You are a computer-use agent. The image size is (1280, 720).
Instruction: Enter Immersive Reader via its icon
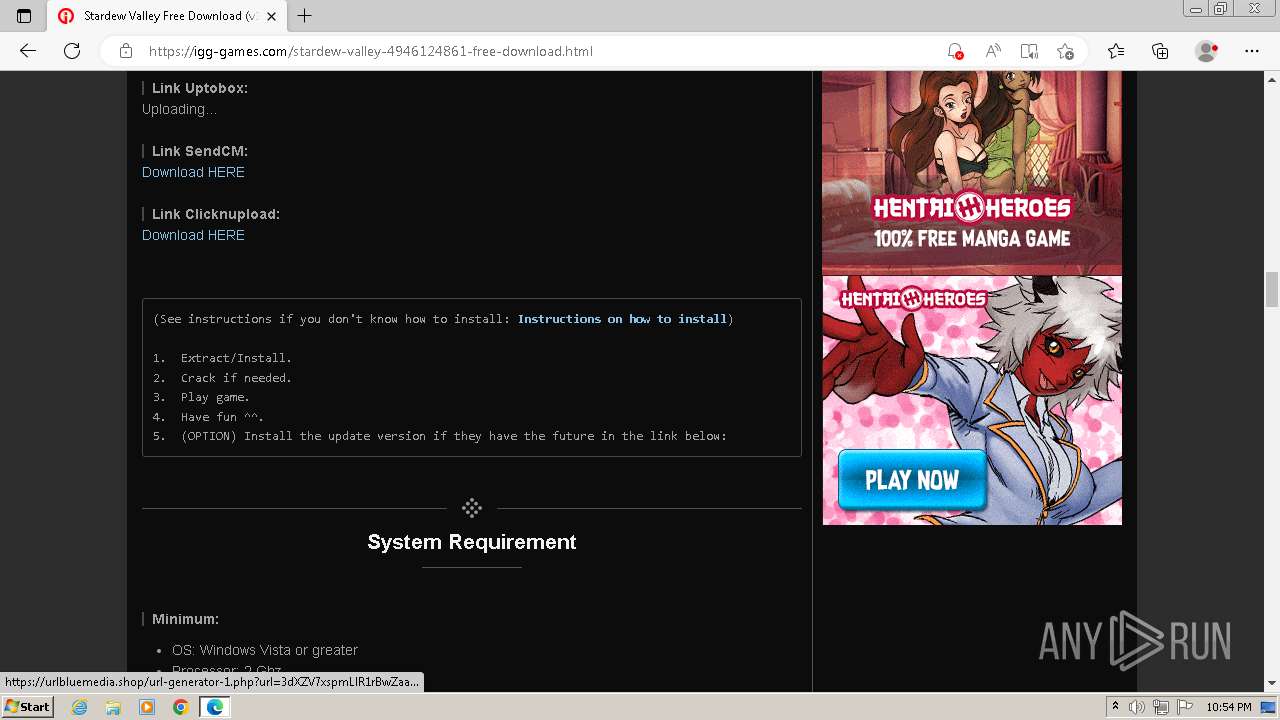(1029, 51)
